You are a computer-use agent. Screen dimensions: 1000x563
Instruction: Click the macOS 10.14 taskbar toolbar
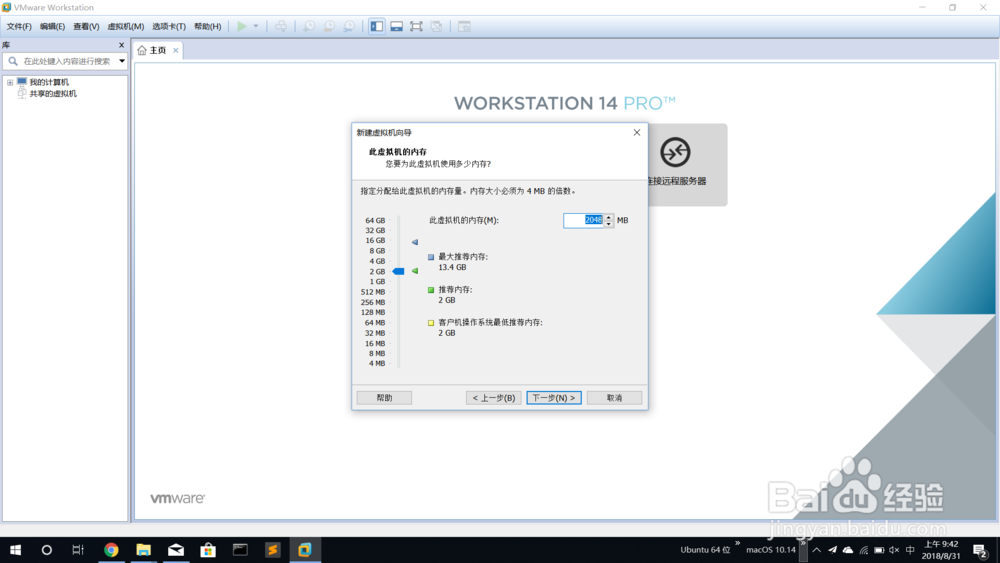point(771,550)
